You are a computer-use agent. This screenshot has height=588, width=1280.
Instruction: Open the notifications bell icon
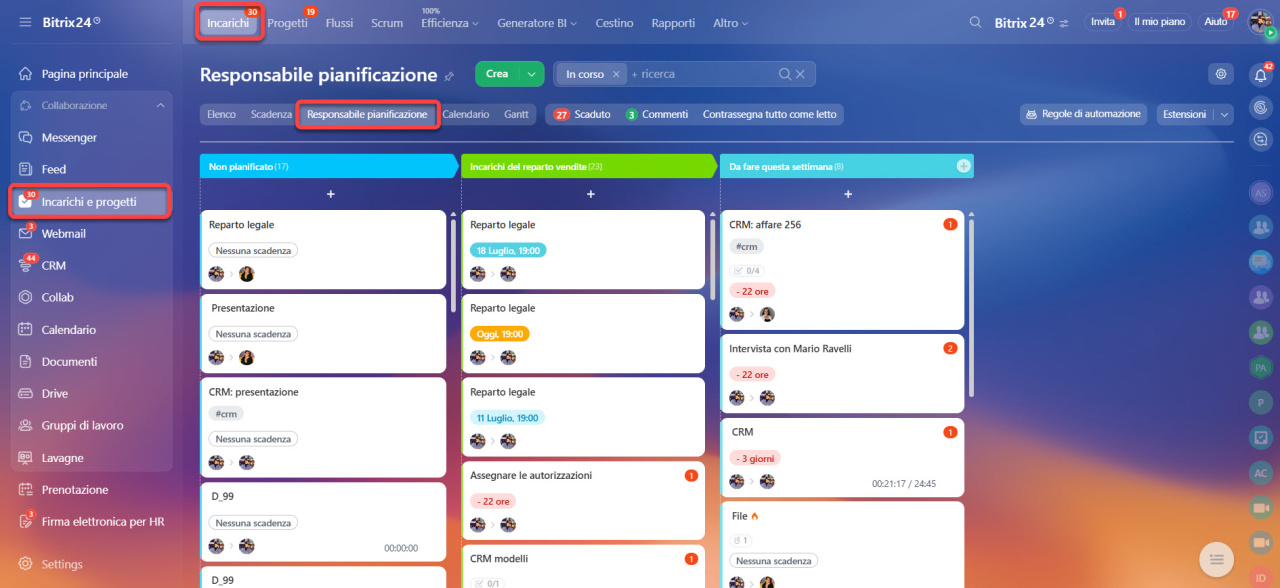pos(1260,75)
